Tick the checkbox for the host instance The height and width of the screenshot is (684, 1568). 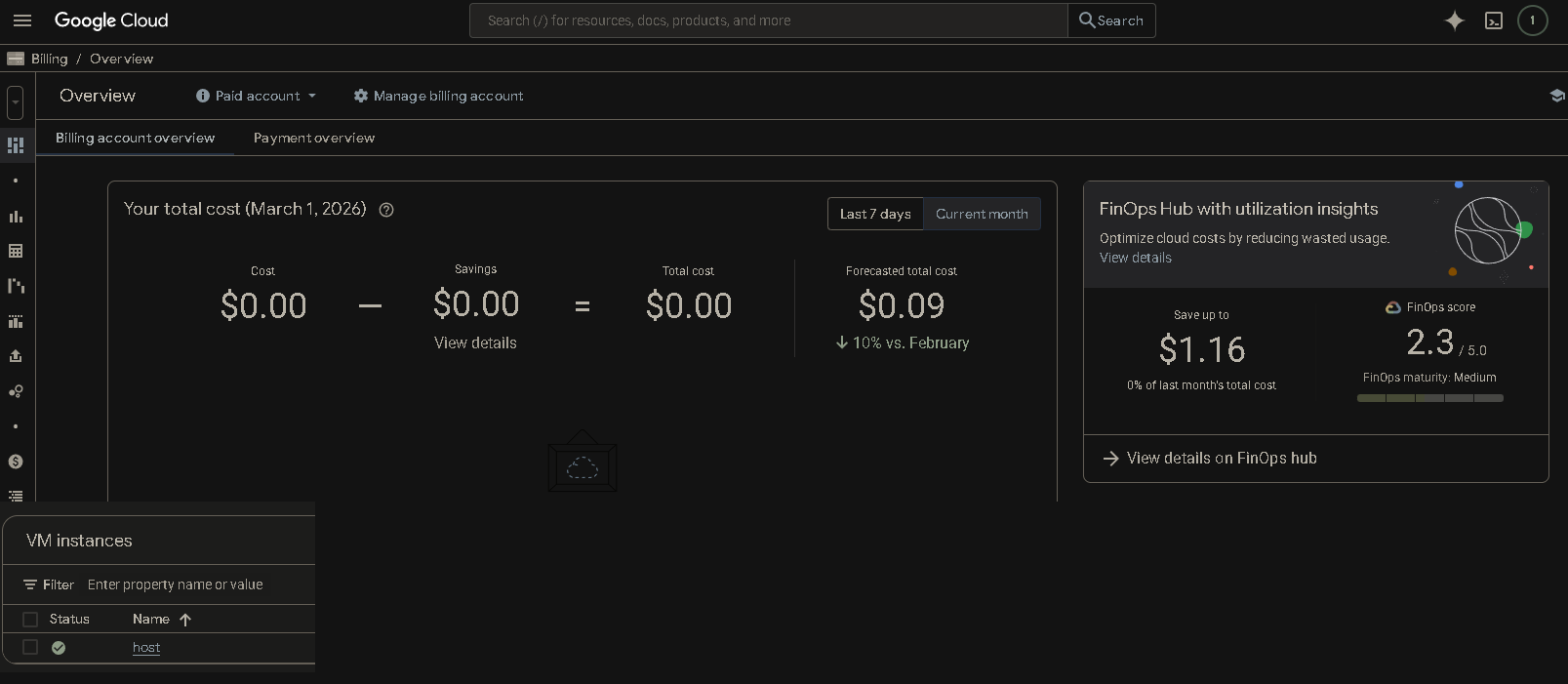point(30,648)
